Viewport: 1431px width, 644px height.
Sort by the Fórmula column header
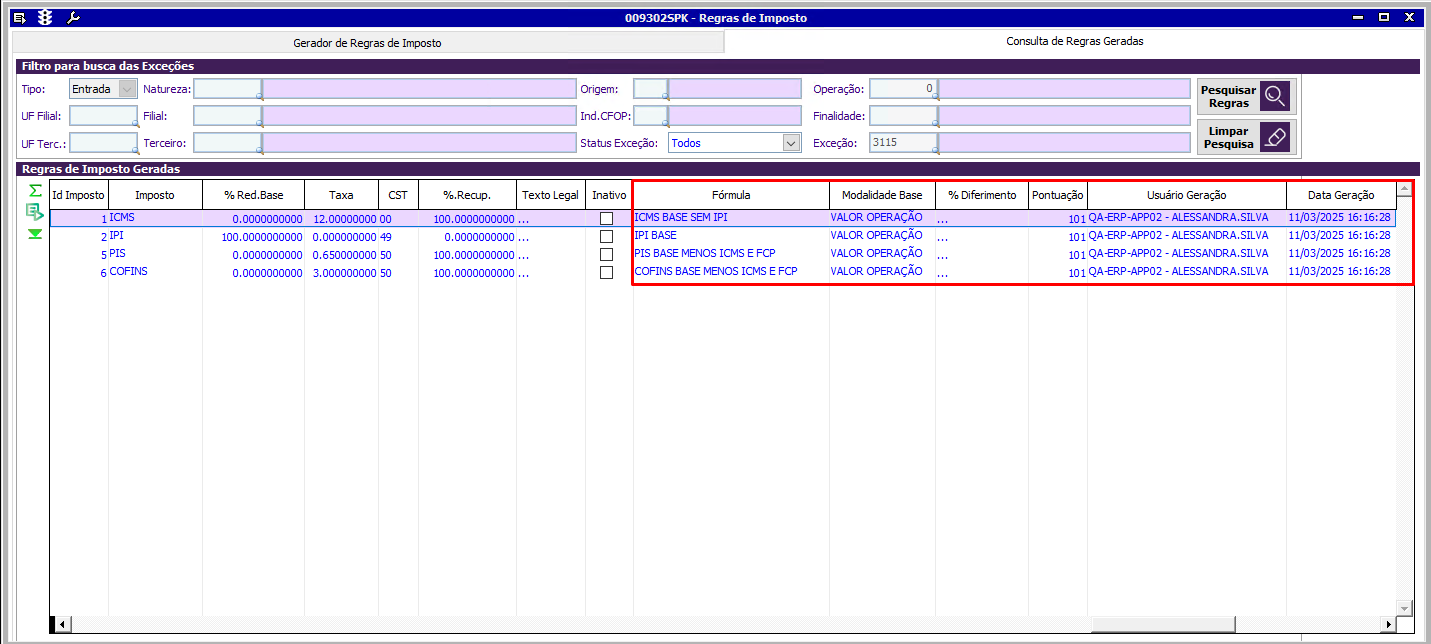click(x=731, y=195)
